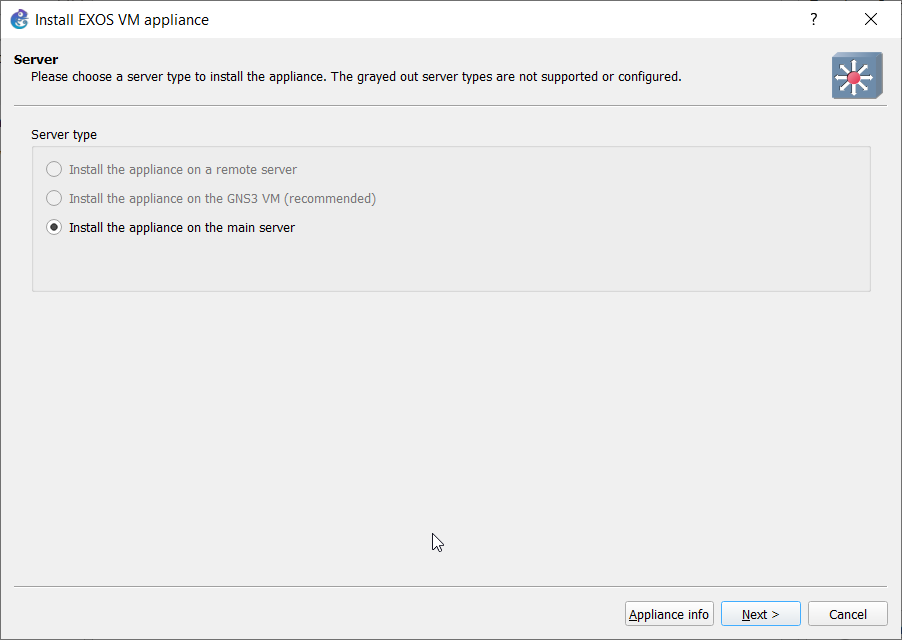Screen dimensions: 902x640
Task: Cancel the appliance installation wizard
Action: [847, 614]
